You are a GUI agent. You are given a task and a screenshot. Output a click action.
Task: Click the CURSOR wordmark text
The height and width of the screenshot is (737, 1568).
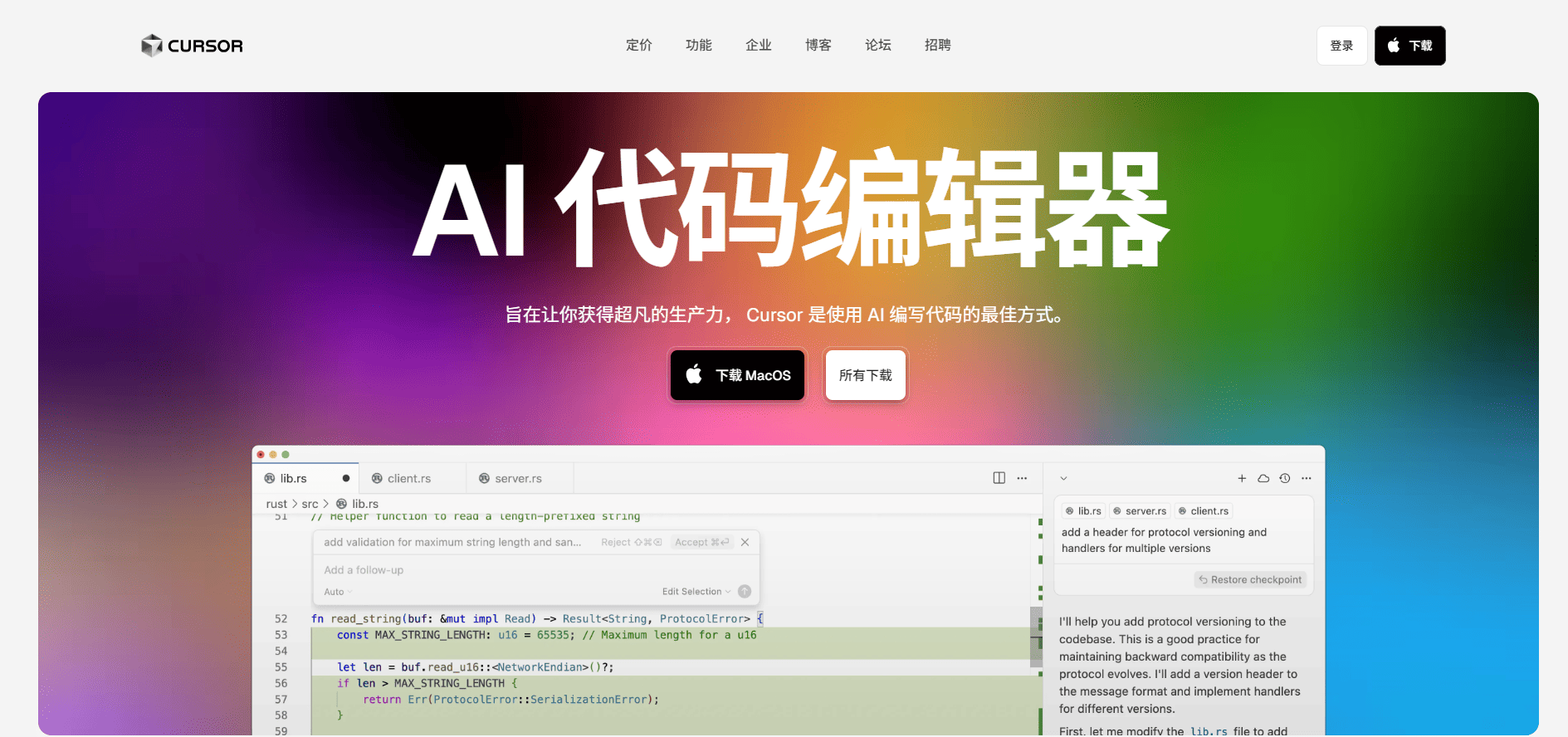205,46
